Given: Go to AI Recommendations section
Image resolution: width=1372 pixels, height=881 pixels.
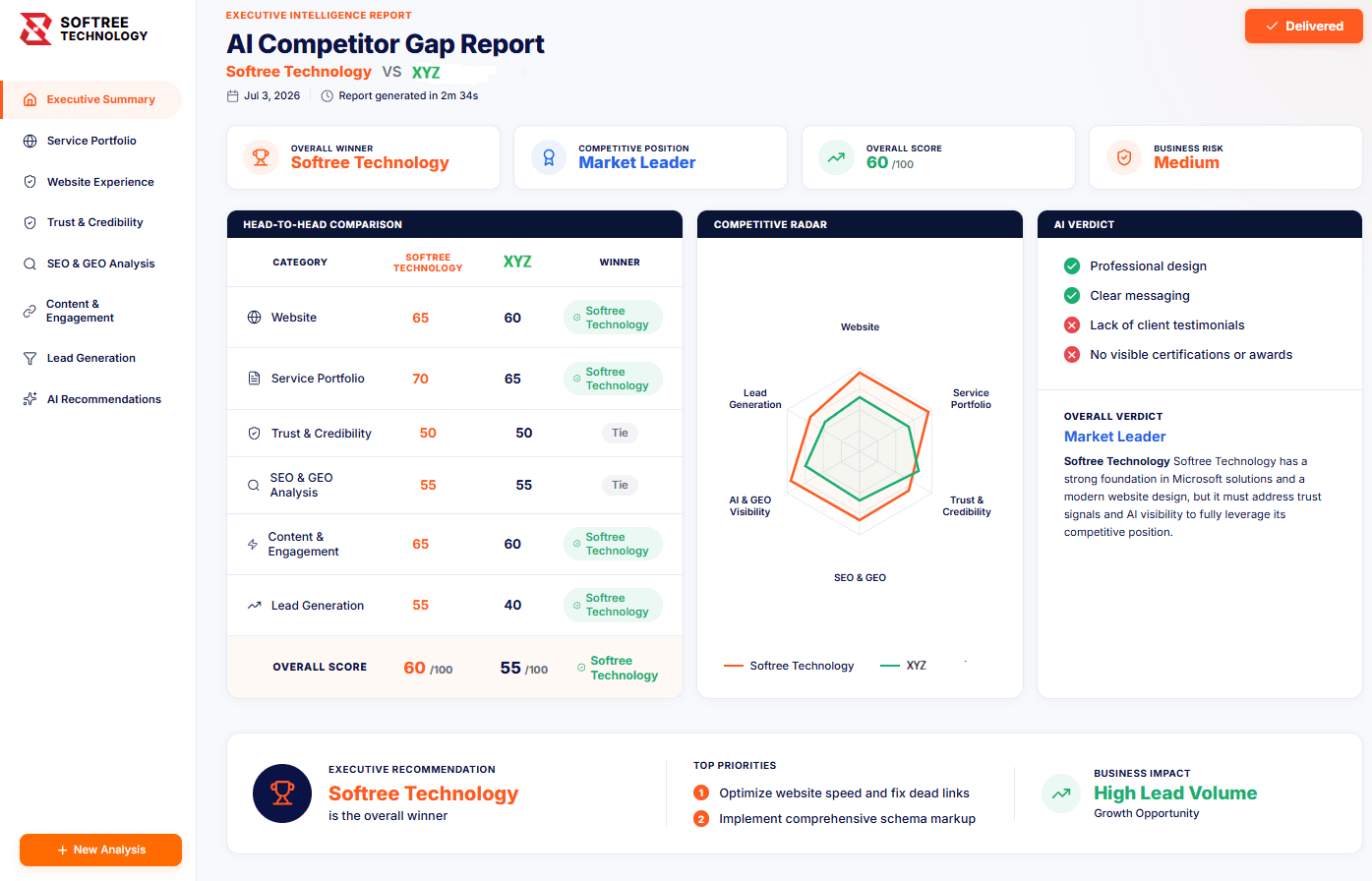Looking at the screenshot, I should (91, 399).
